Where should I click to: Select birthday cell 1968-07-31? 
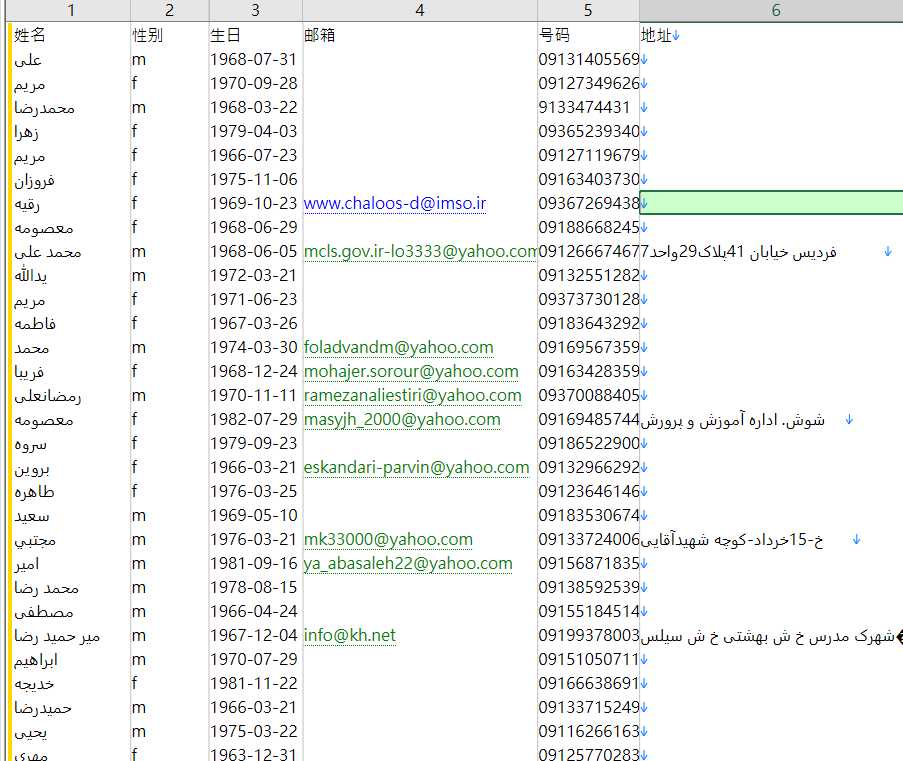coord(255,59)
